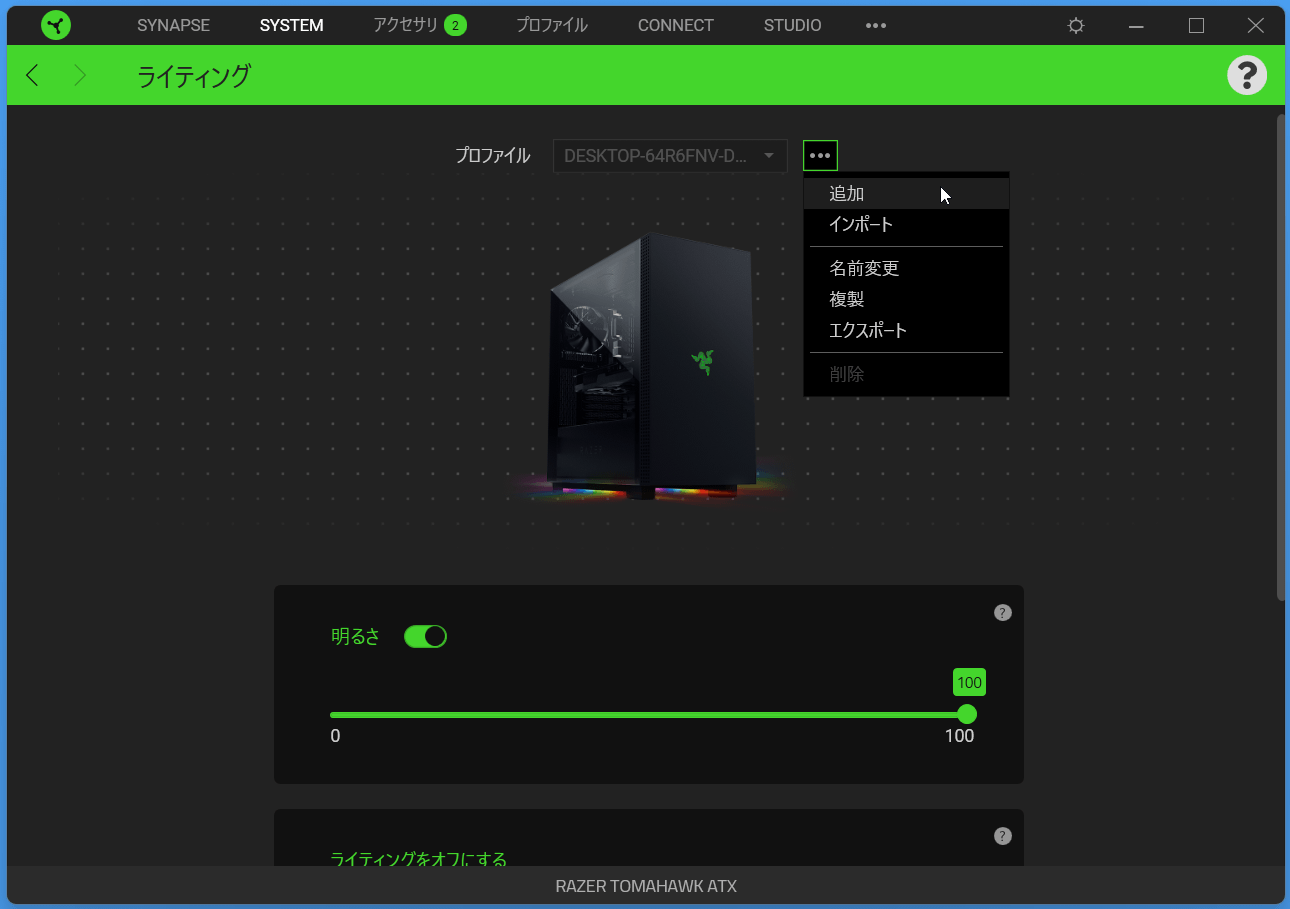The height and width of the screenshot is (909, 1290).
Task: Click the アクセサリ badge showing 2
Action: click(455, 26)
